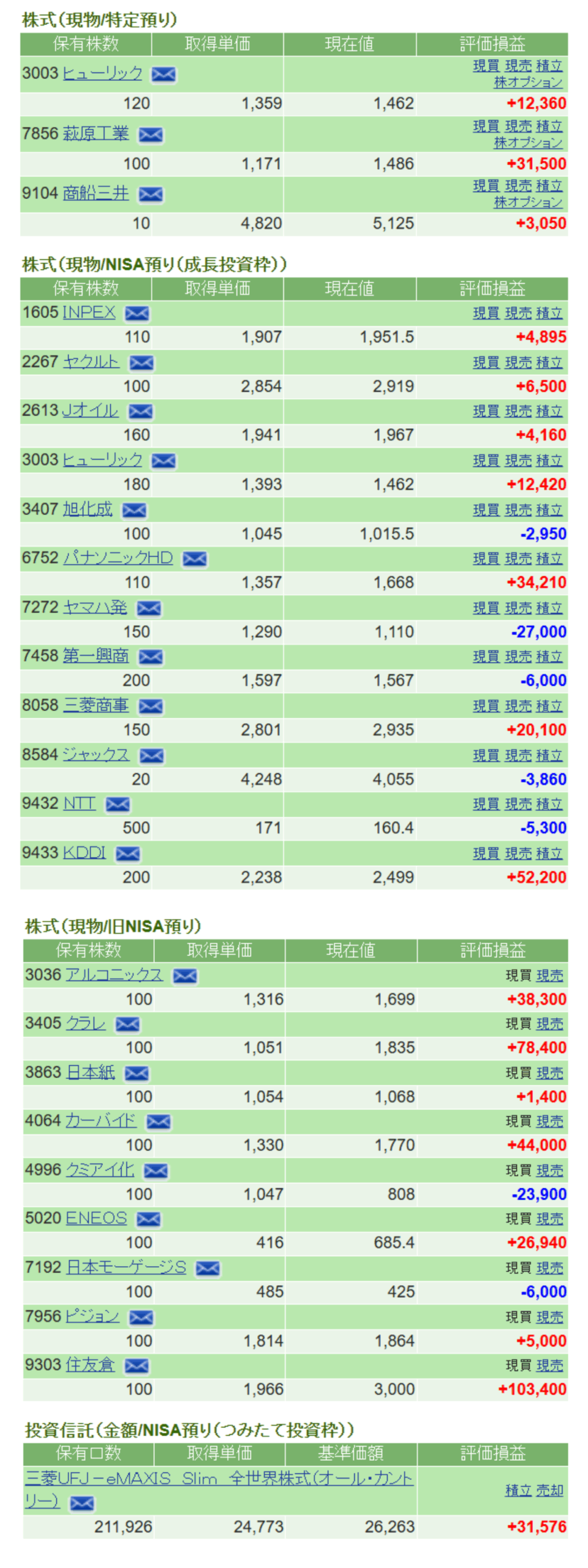Click the envelope icon next to KDDI

click(x=127, y=854)
